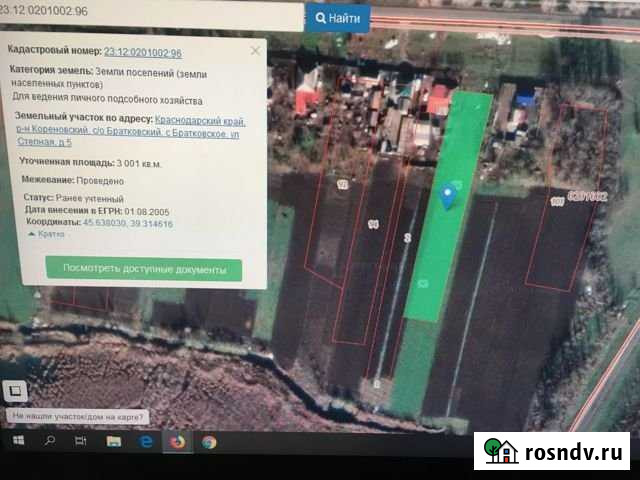Click the 'Не нашли участок/дом на карте?' prompt
This screenshot has width=640, height=480.
pos(78,416)
